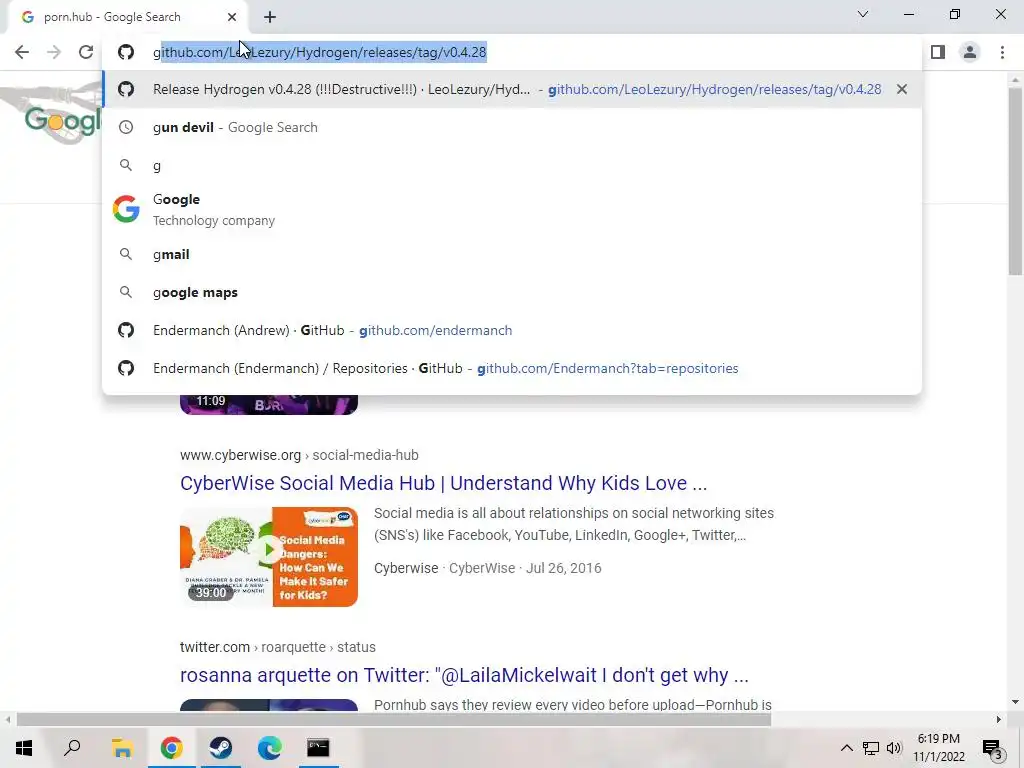Open the Command Prompt taskbar icon

click(x=318, y=748)
